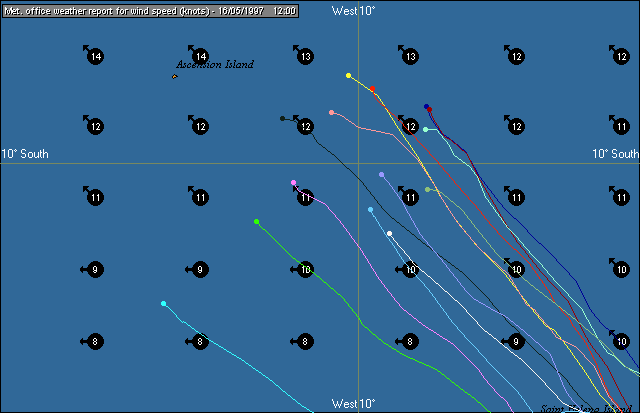Click the Ascension Island orange map marker
Image resolution: width=640 pixels, height=413 pixels.
click(x=175, y=76)
